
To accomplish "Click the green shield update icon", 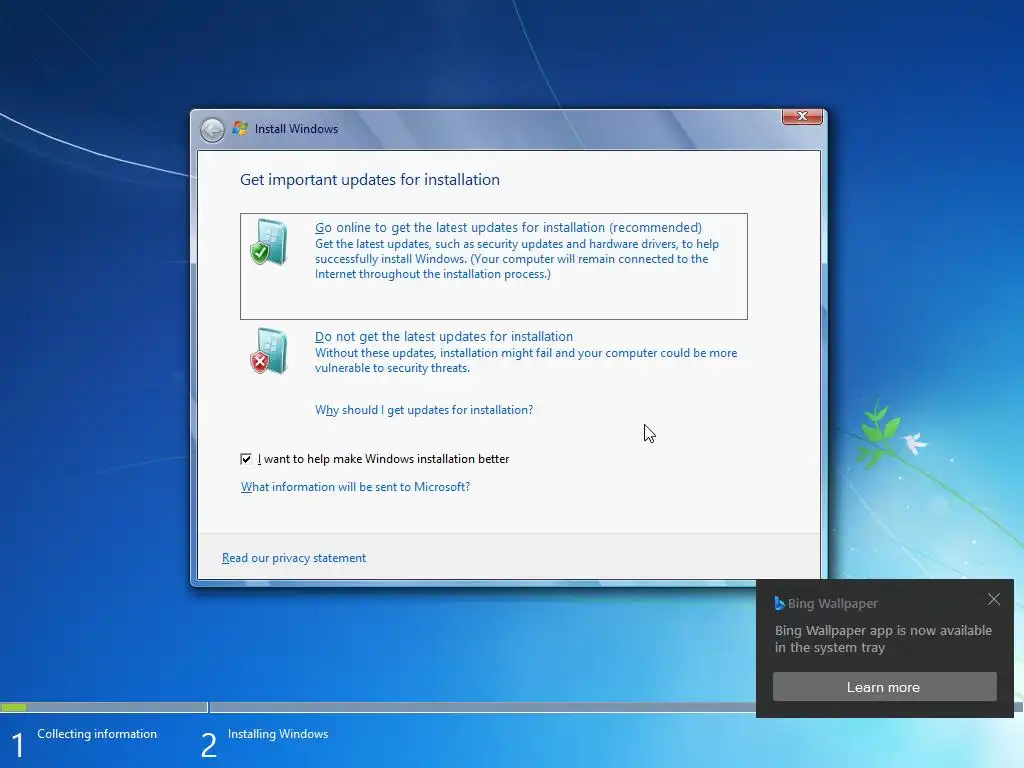I will 268,242.
